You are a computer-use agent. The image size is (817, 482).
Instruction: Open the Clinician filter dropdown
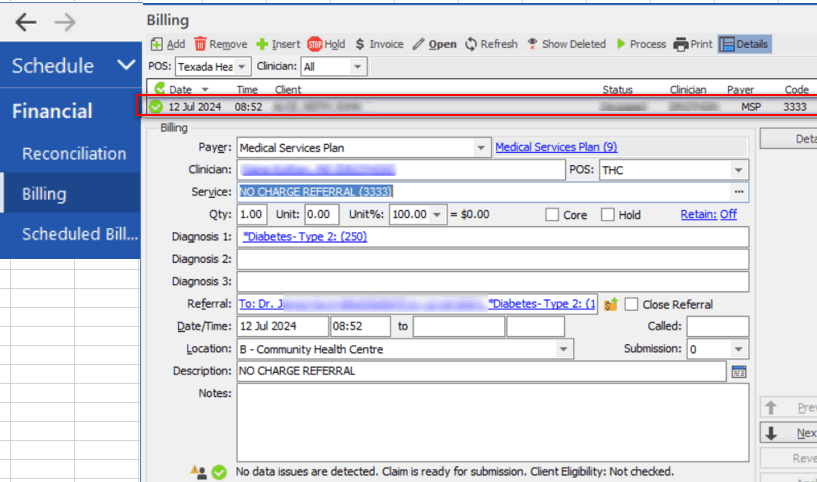click(357, 67)
